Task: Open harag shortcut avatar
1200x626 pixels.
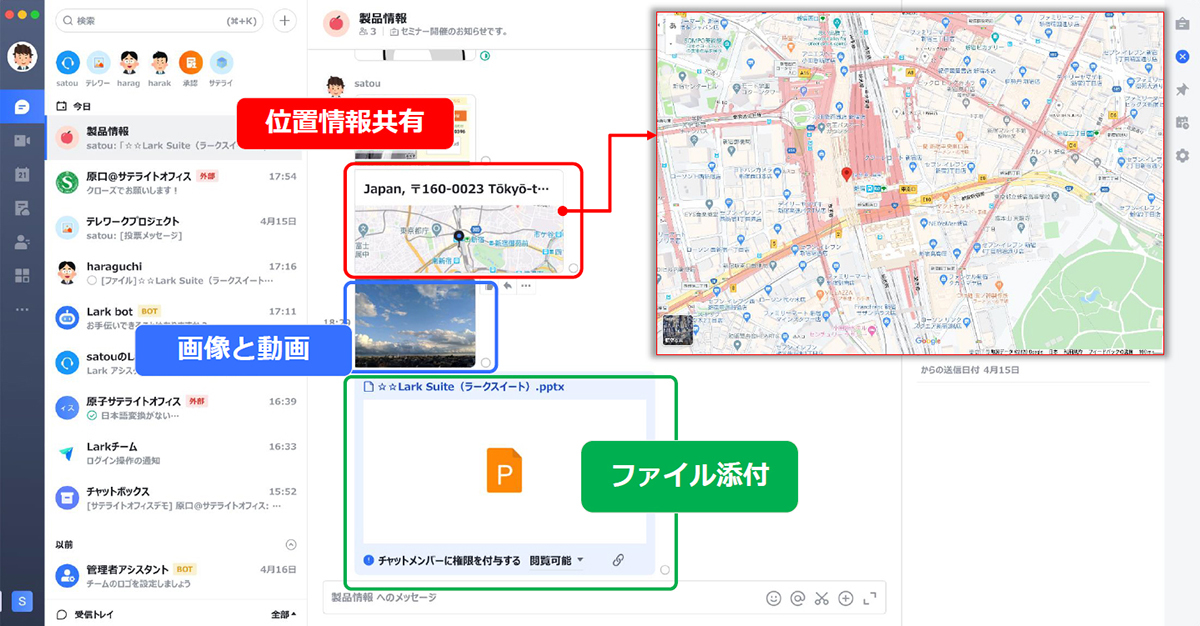Action: pyautogui.click(x=129, y=63)
